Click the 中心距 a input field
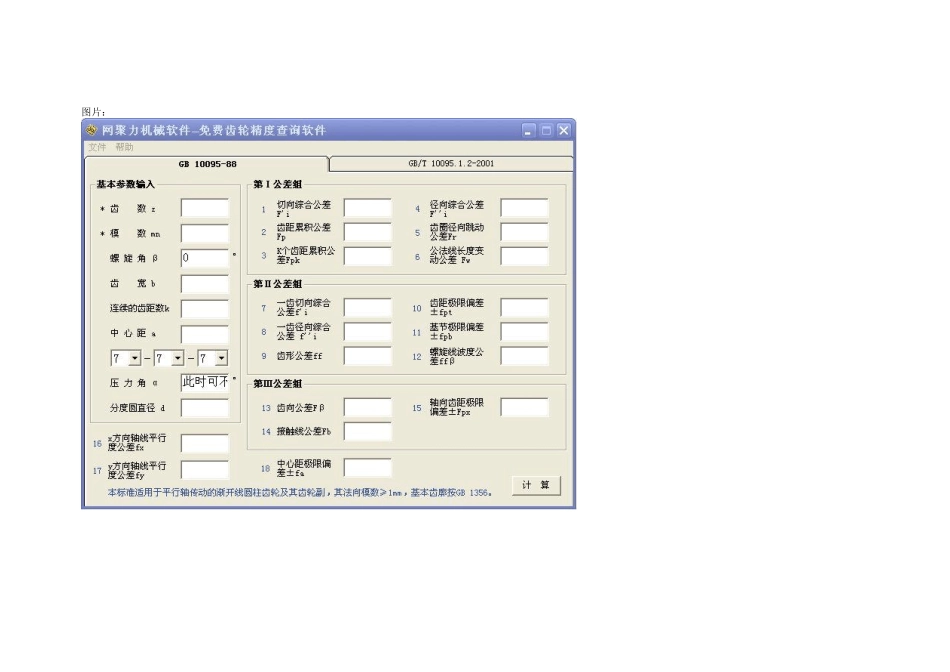 click(x=205, y=333)
